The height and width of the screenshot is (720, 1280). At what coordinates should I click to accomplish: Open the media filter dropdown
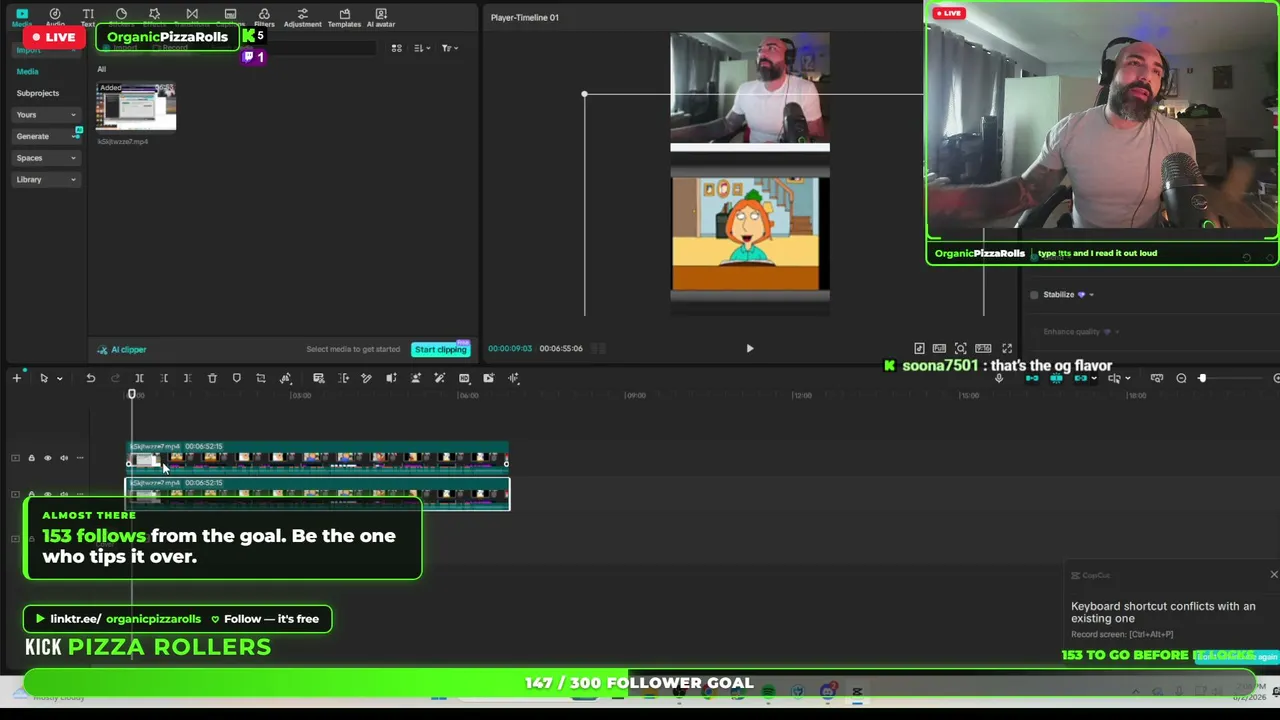coord(449,48)
